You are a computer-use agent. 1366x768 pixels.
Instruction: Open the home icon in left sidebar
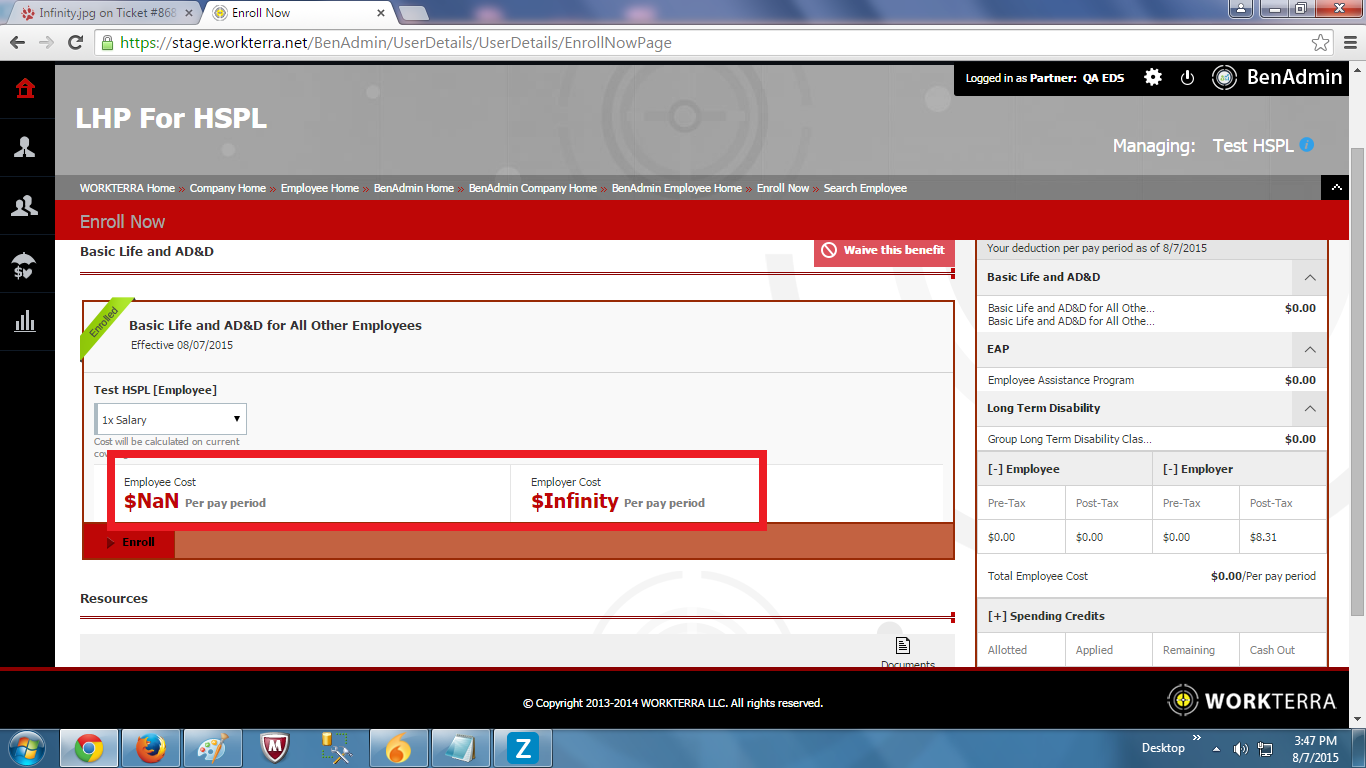pyautogui.click(x=25, y=89)
